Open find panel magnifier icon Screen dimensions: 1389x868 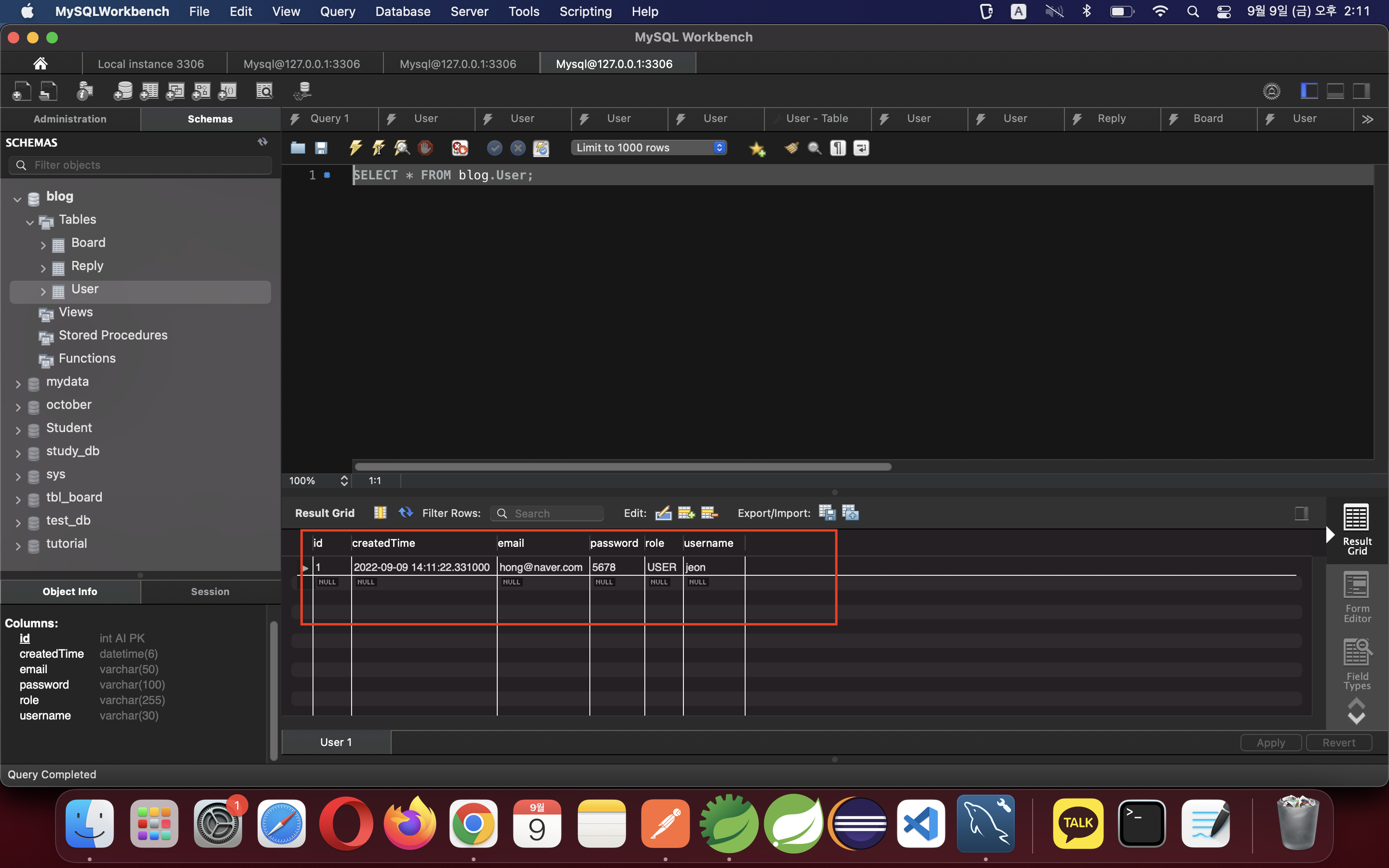tap(815, 148)
